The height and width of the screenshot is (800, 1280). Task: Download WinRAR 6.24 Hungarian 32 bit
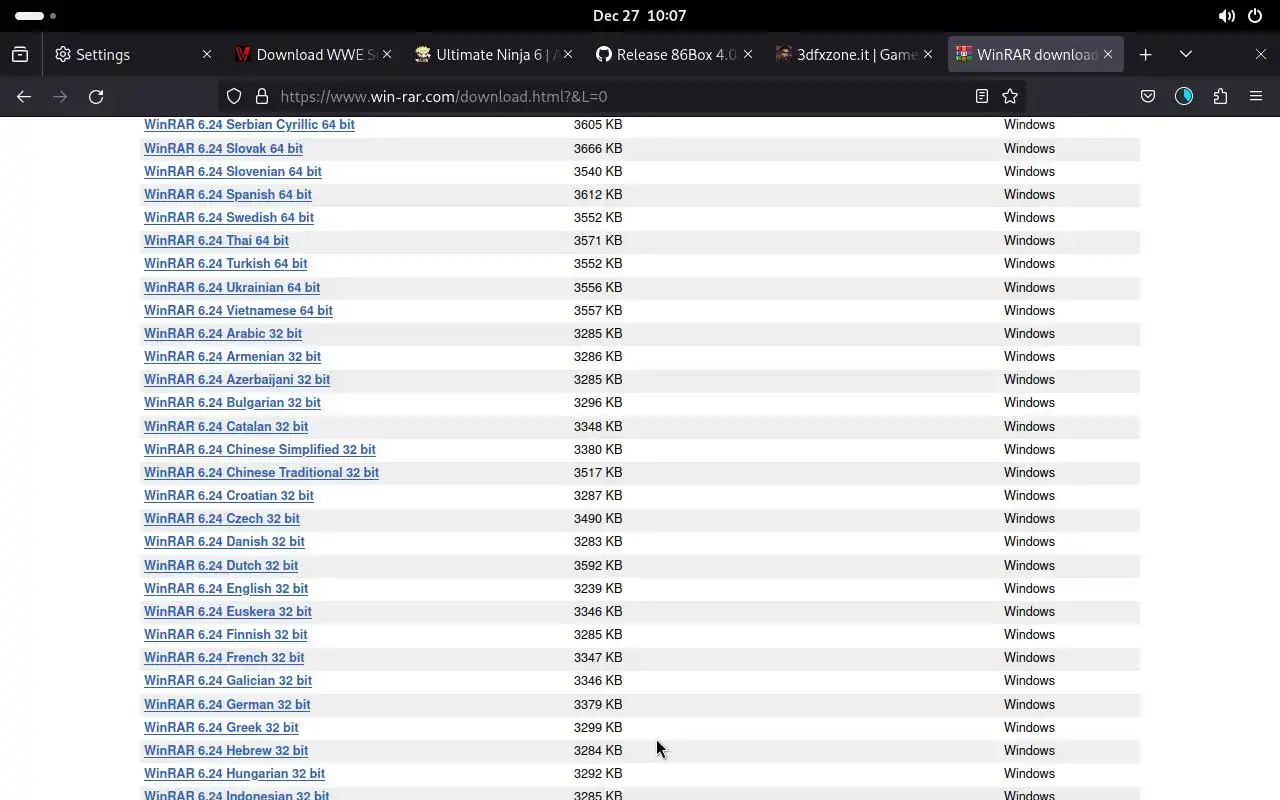coord(234,773)
